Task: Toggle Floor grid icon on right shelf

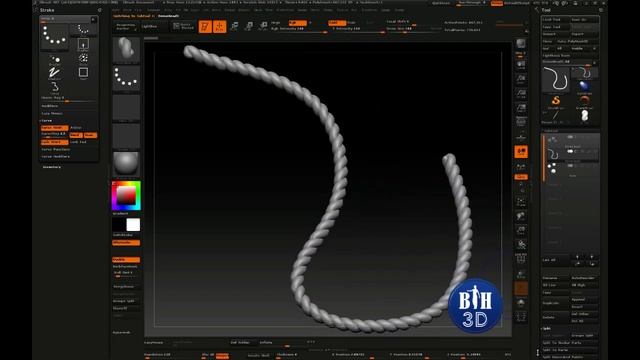Action: tap(521, 137)
